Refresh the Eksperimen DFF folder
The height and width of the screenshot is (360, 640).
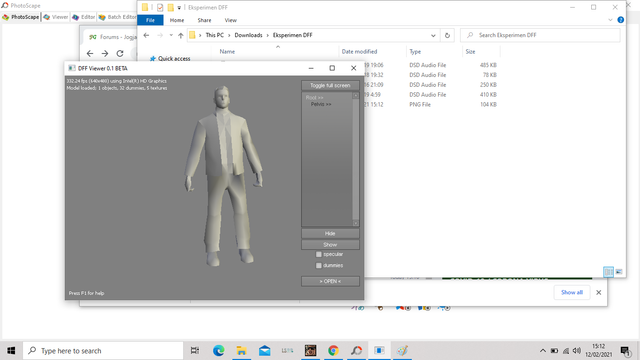pos(447,36)
